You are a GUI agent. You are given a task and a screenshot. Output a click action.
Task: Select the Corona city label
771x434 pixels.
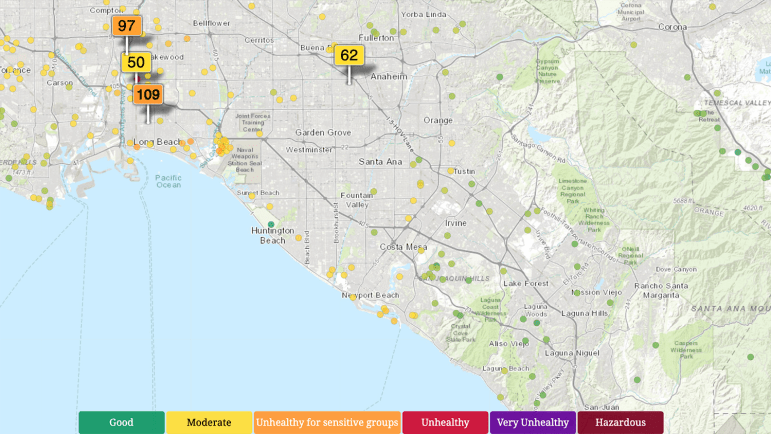click(x=672, y=27)
